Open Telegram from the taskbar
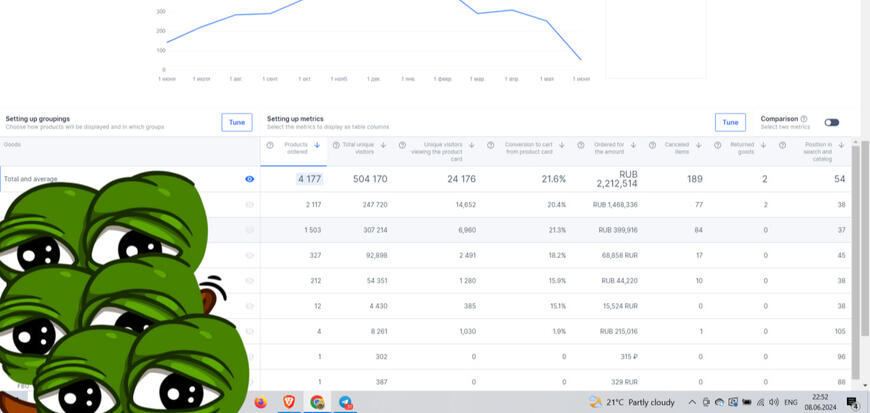The height and width of the screenshot is (413, 870). 345,402
